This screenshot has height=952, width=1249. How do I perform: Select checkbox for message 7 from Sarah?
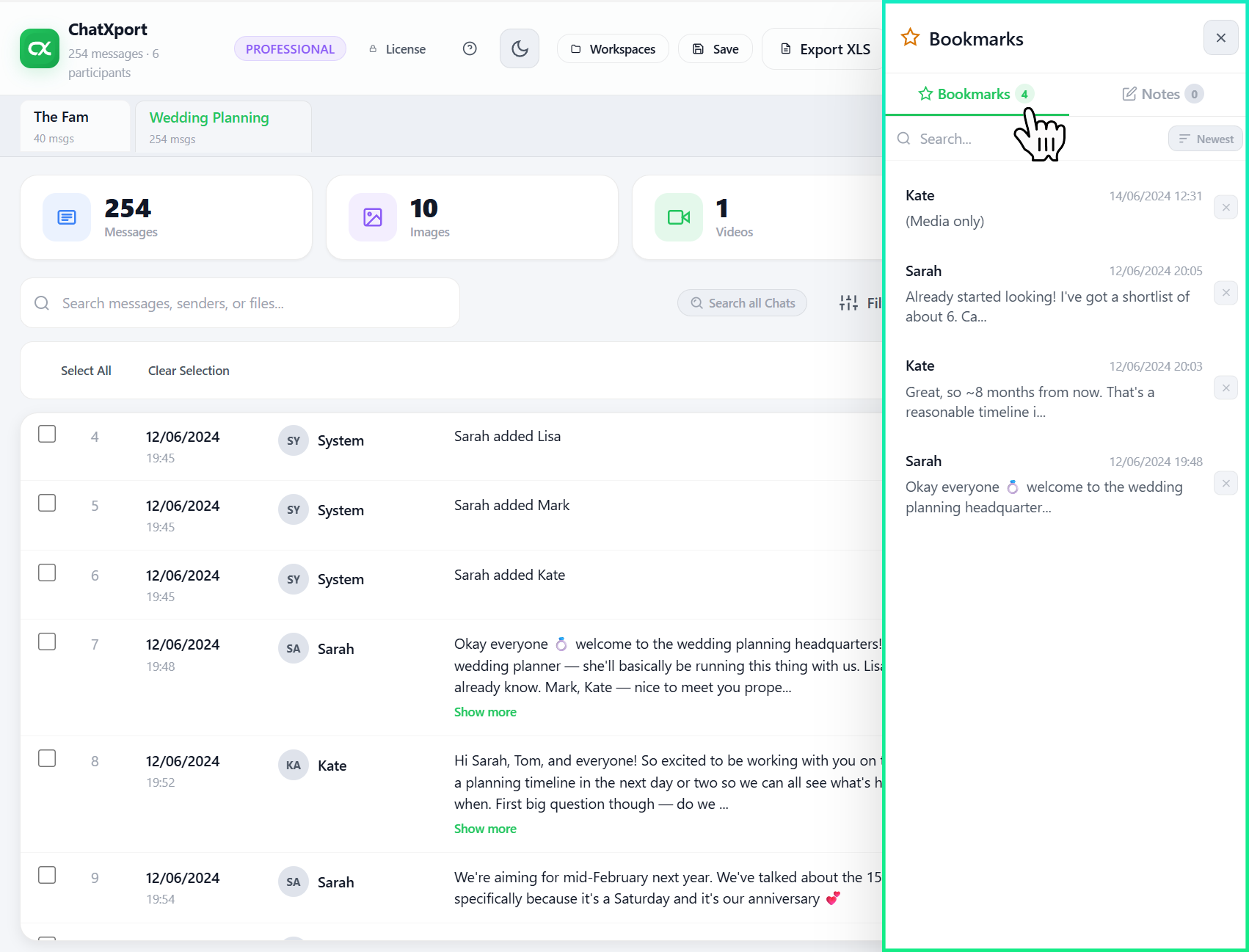pos(47,642)
